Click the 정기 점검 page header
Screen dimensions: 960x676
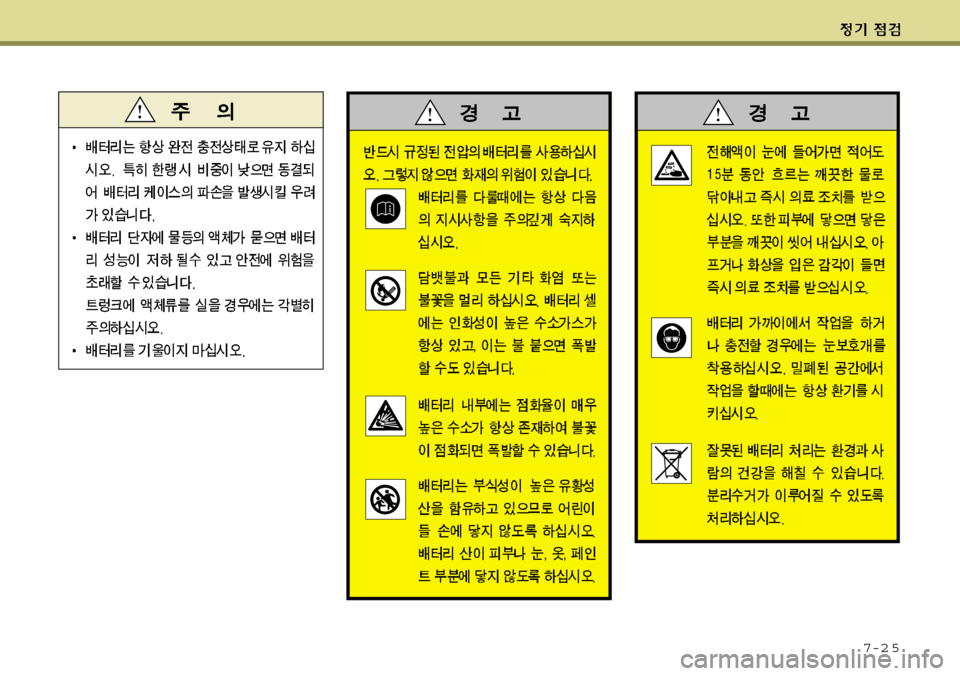pyautogui.click(x=870, y=29)
